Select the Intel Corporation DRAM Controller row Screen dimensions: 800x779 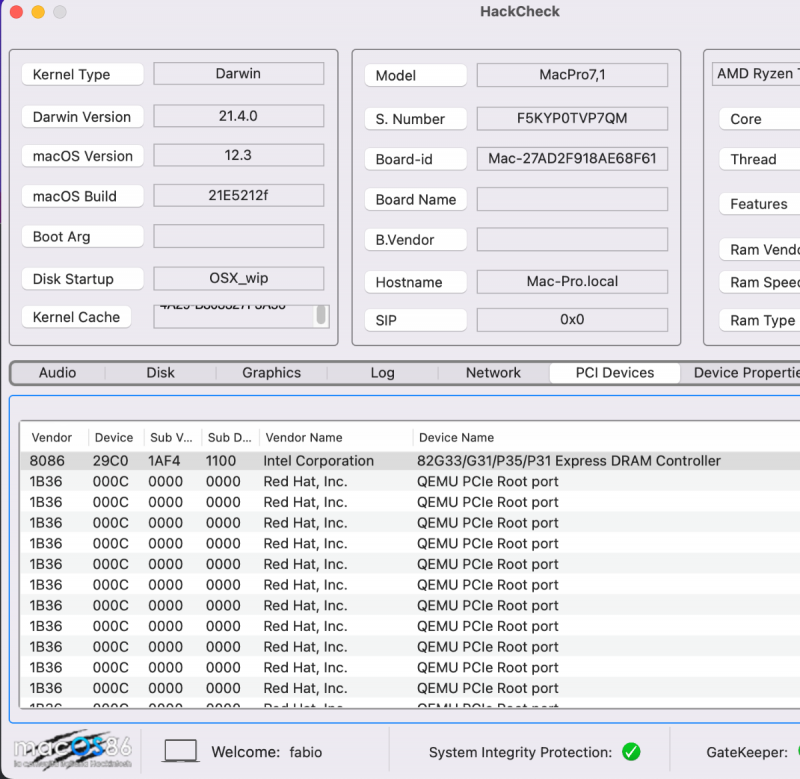400,461
